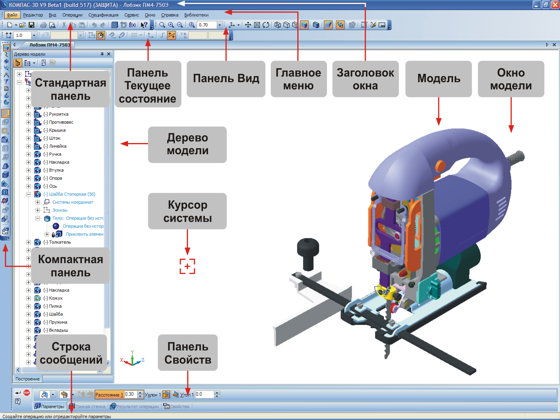This screenshot has width=560, height=420.
Task: Toggle the orange Snaps button in Current State panel
Action: coord(101,35)
